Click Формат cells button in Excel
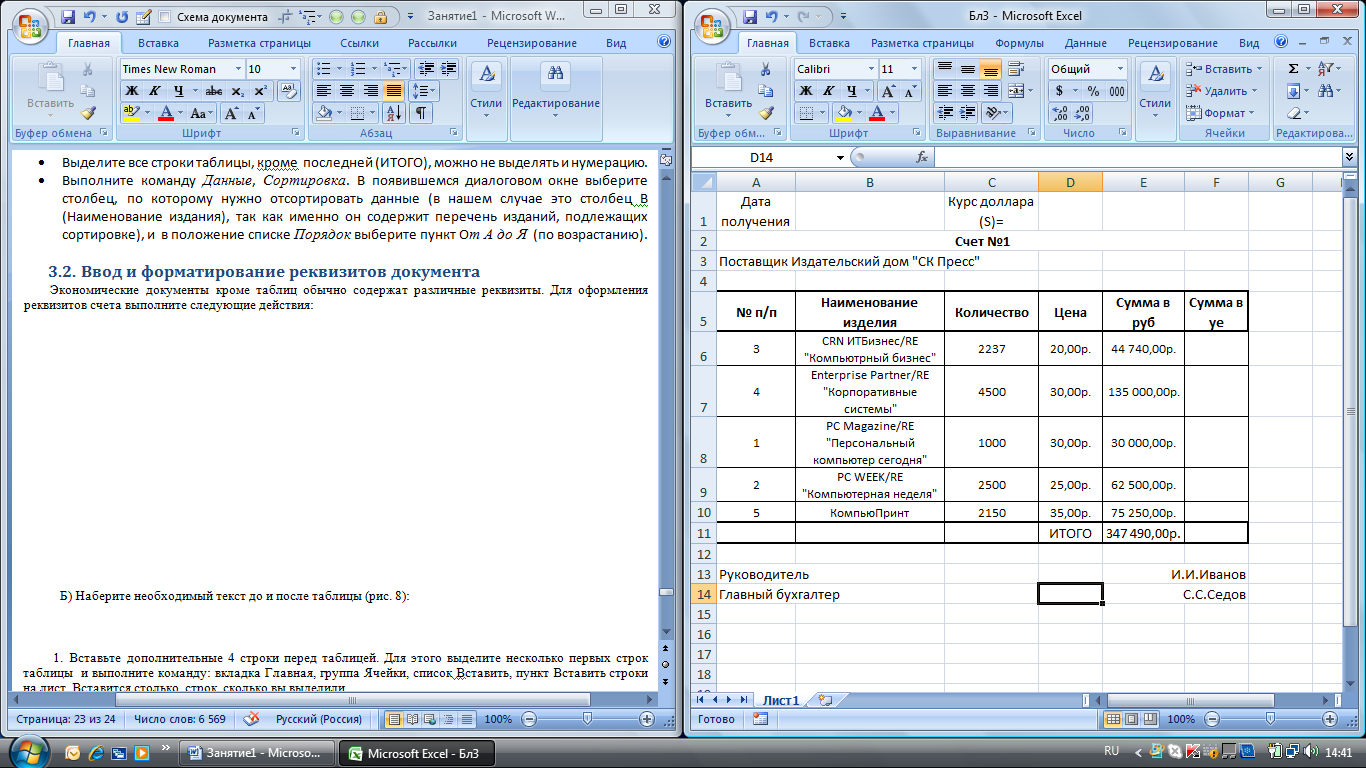This screenshot has height=768, width=1366. click(x=1220, y=113)
